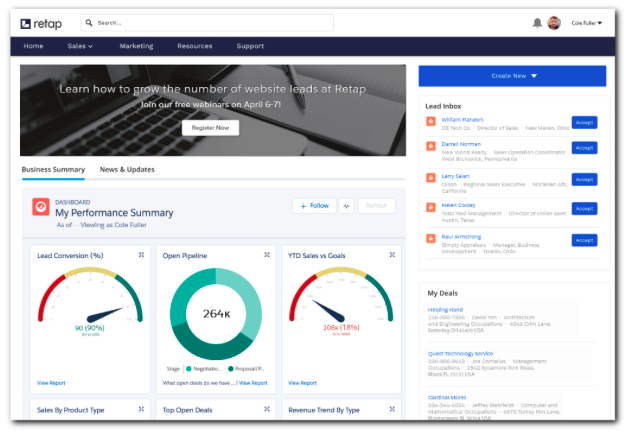Open the Helen Cooley lead
624x432 pixels.
coord(458,205)
